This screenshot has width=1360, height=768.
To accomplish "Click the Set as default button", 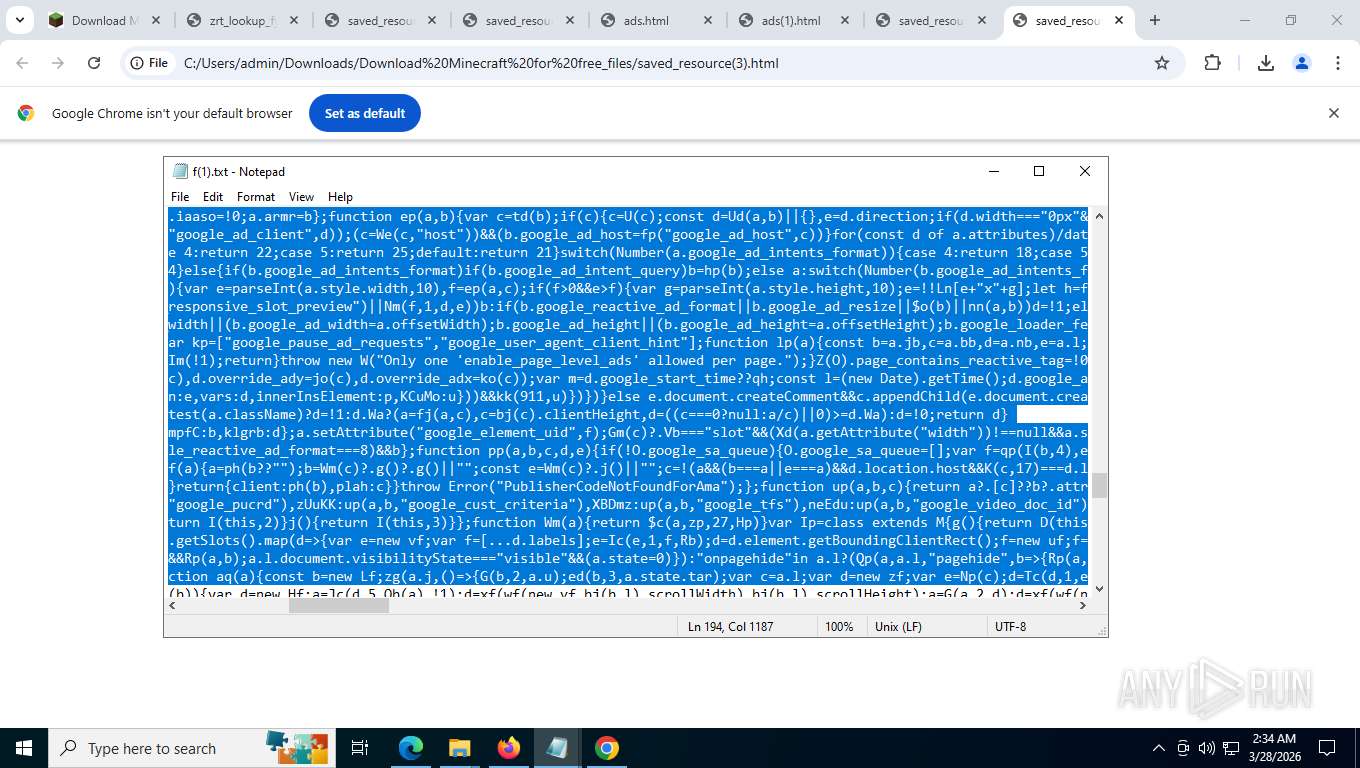I will click(x=365, y=113).
